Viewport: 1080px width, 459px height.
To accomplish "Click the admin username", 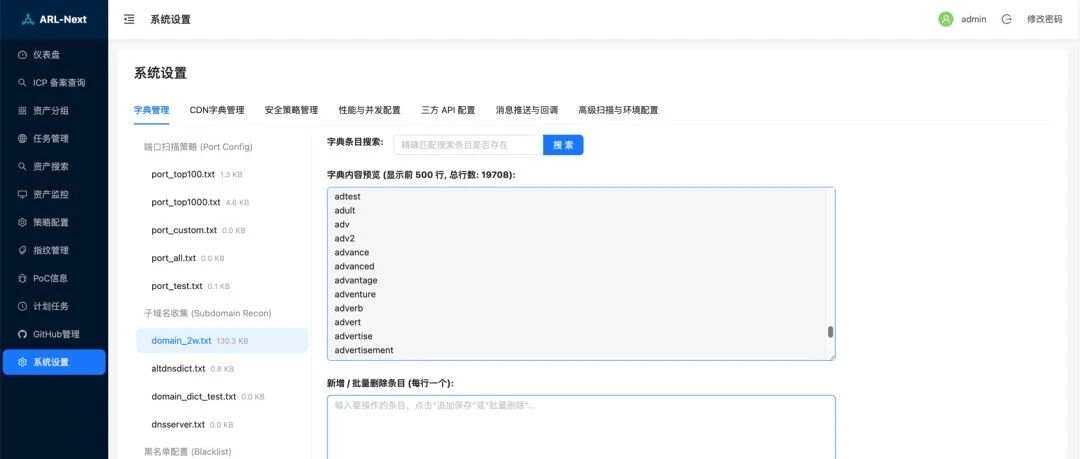I will tap(974, 19).
